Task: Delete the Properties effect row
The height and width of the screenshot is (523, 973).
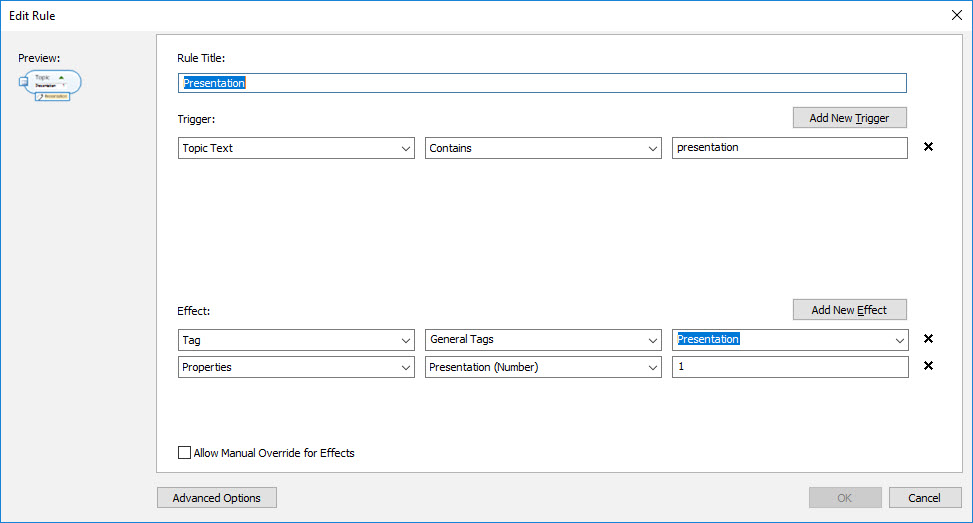Action: tap(928, 367)
